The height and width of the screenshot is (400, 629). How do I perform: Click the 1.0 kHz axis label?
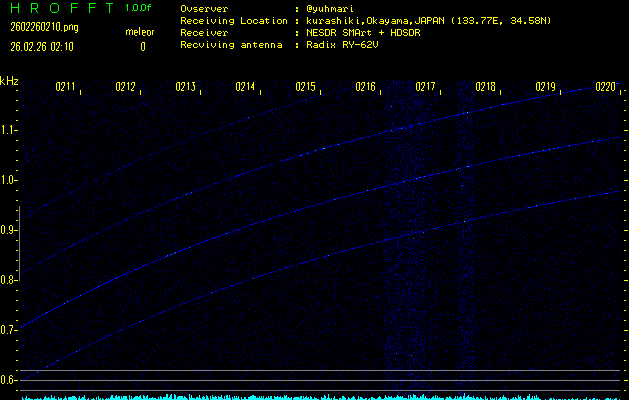pos(10,180)
